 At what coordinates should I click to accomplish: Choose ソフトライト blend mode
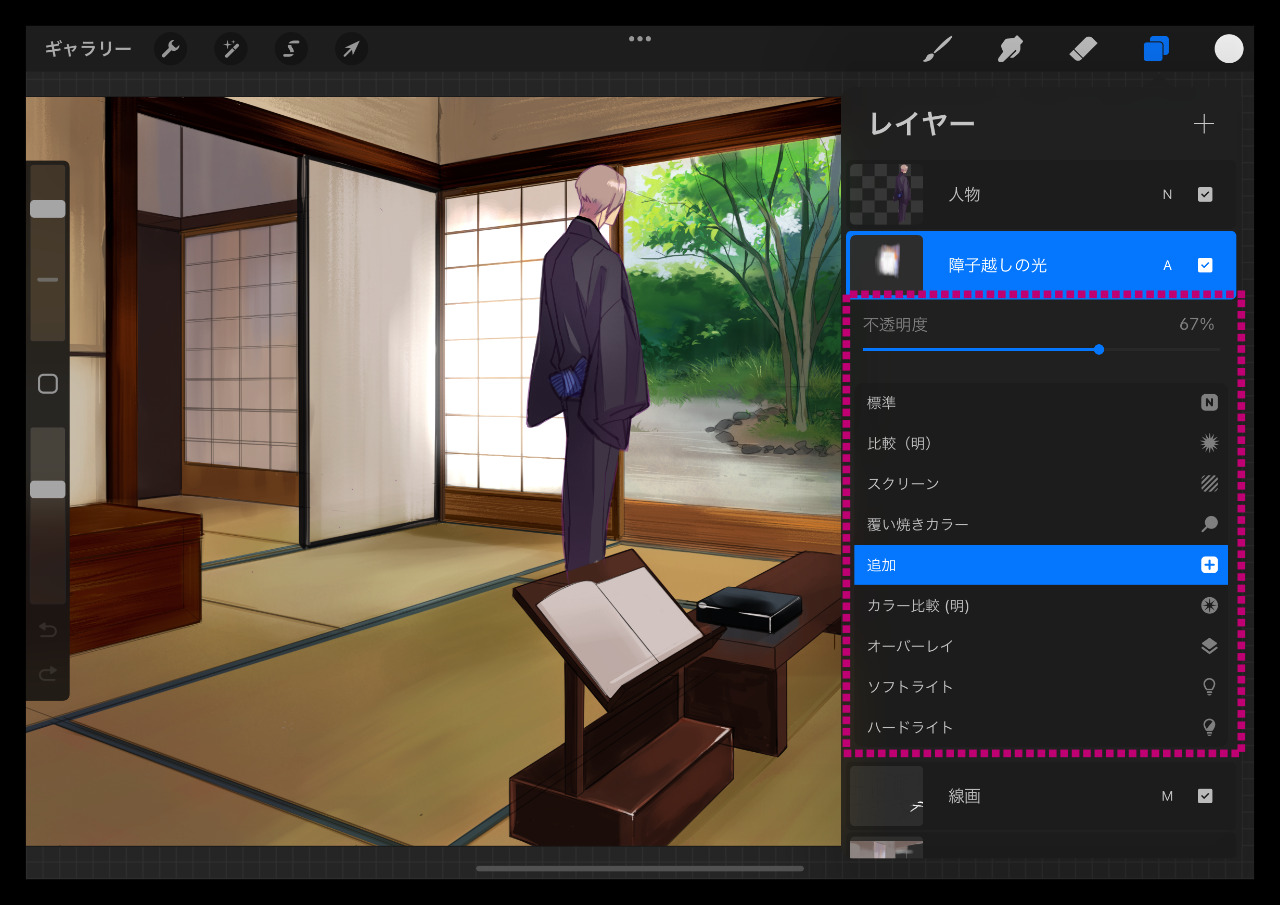point(1041,687)
